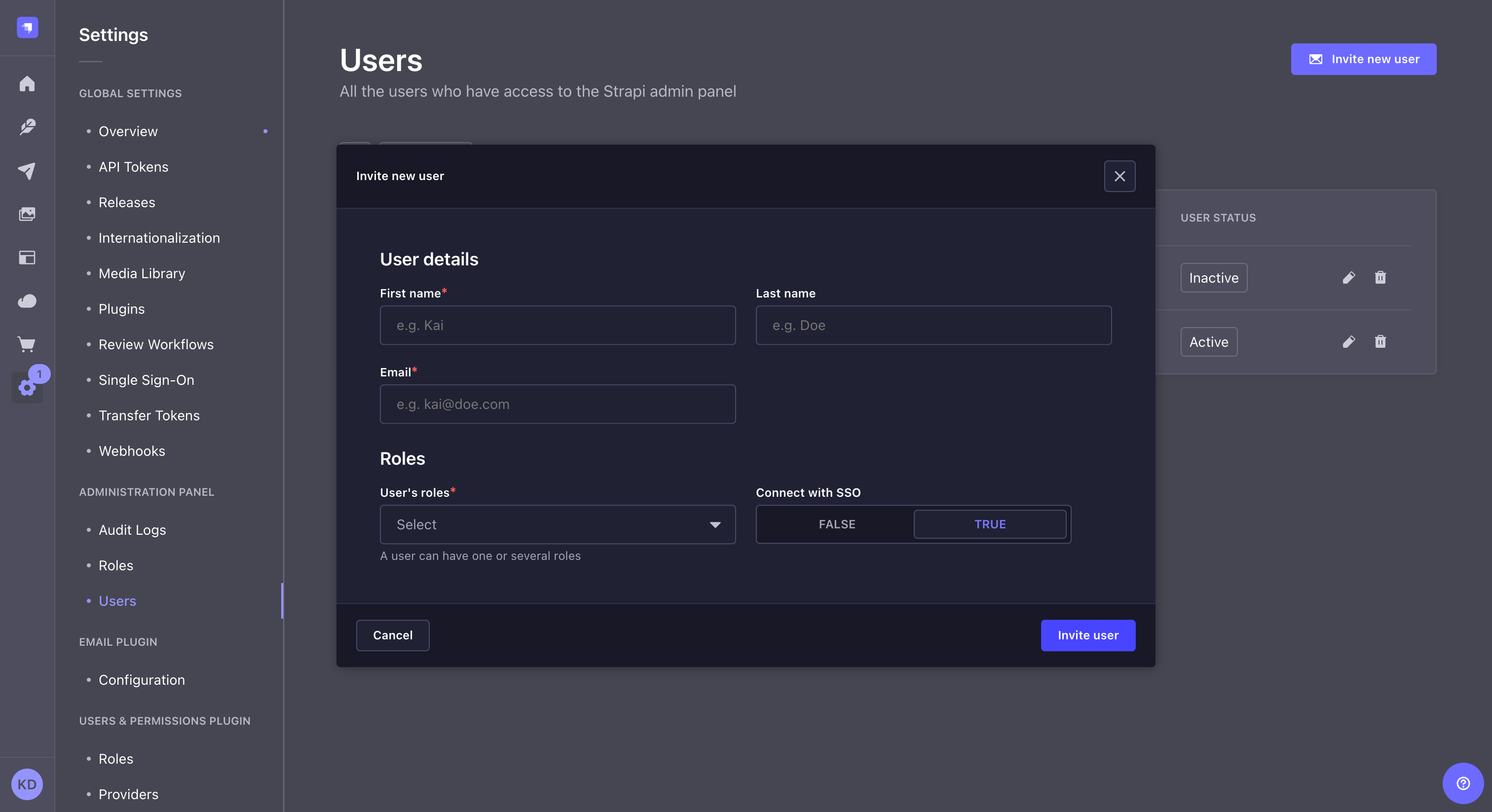This screenshot has height=812, width=1492.
Task: Enable SSO by selecting TRUE
Action: pyautogui.click(x=990, y=524)
